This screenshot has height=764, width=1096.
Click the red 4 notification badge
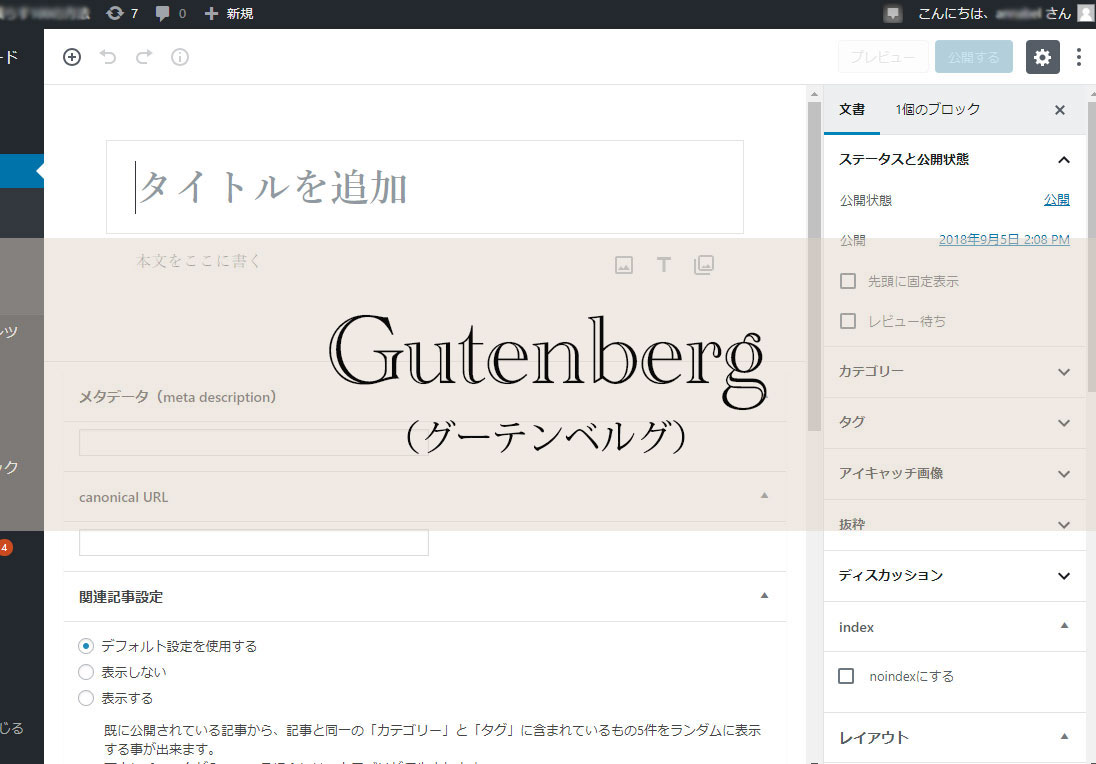click(5, 547)
